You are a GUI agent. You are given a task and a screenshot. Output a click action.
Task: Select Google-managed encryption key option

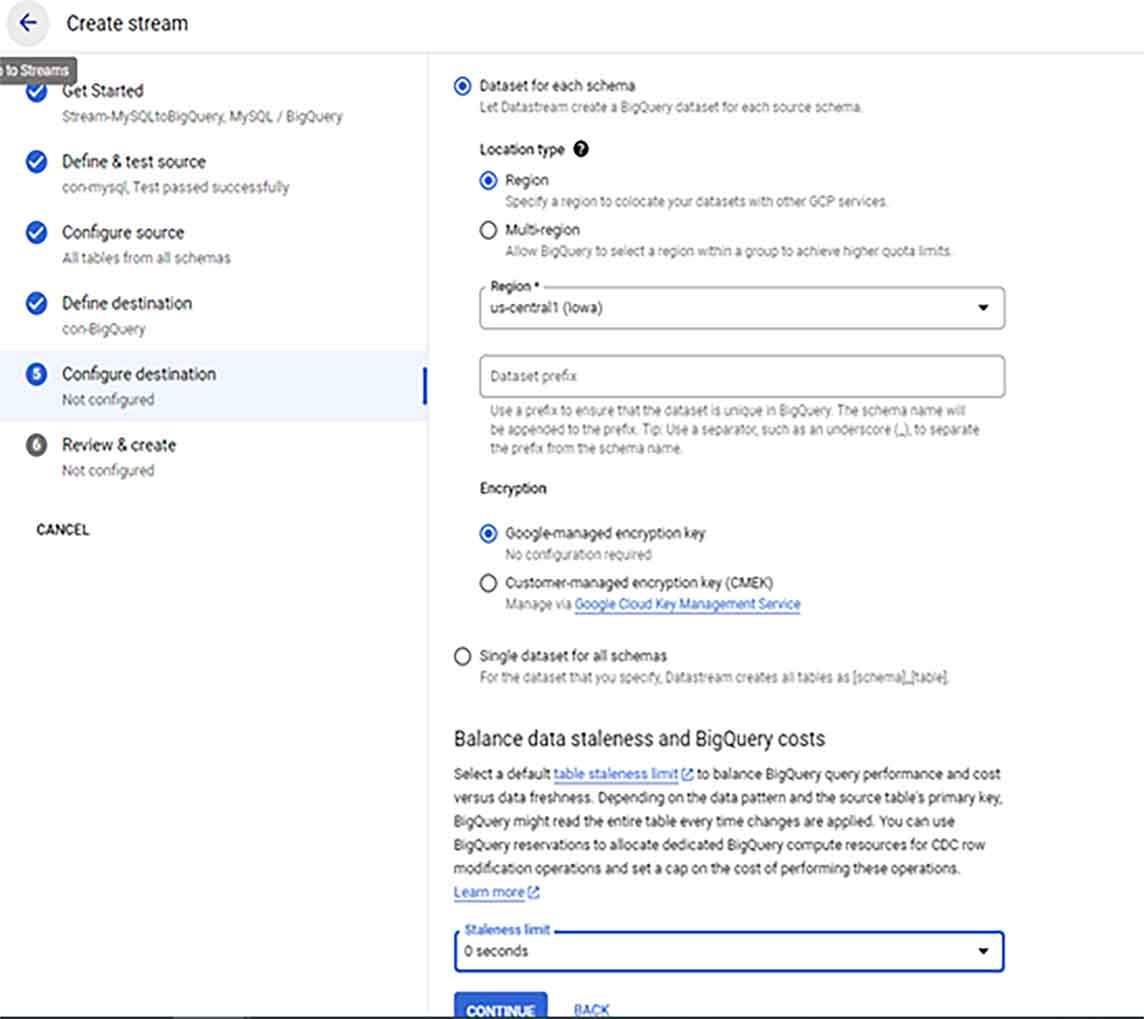point(488,533)
